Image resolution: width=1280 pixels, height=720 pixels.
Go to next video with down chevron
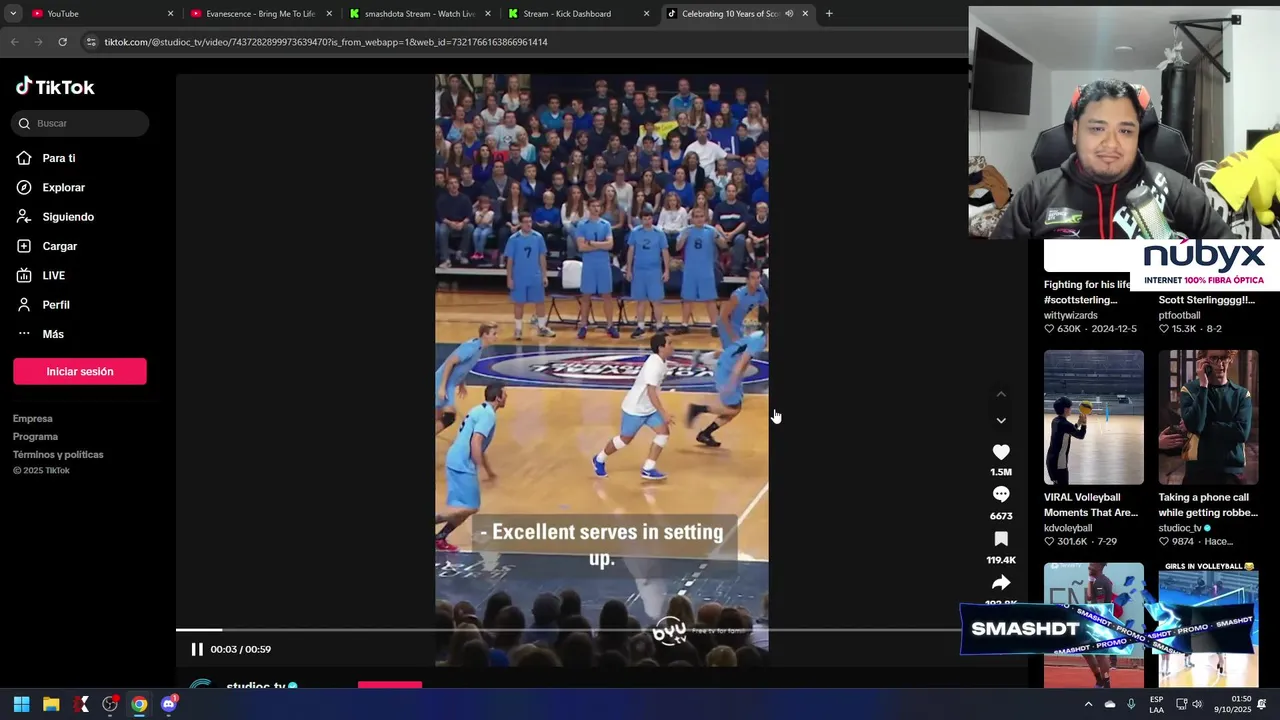click(1001, 420)
